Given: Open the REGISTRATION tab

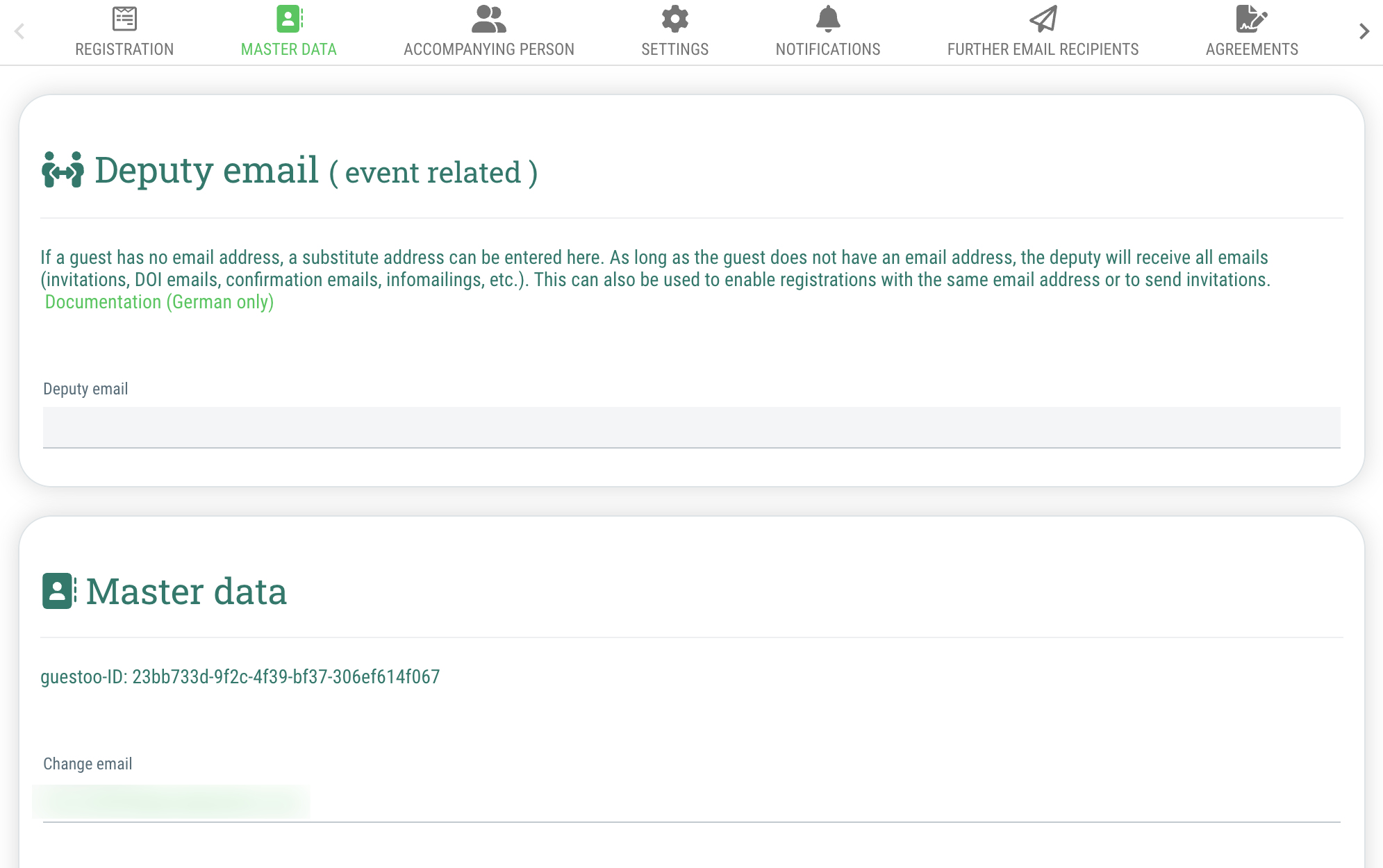Looking at the screenshot, I should (x=124, y=49).
